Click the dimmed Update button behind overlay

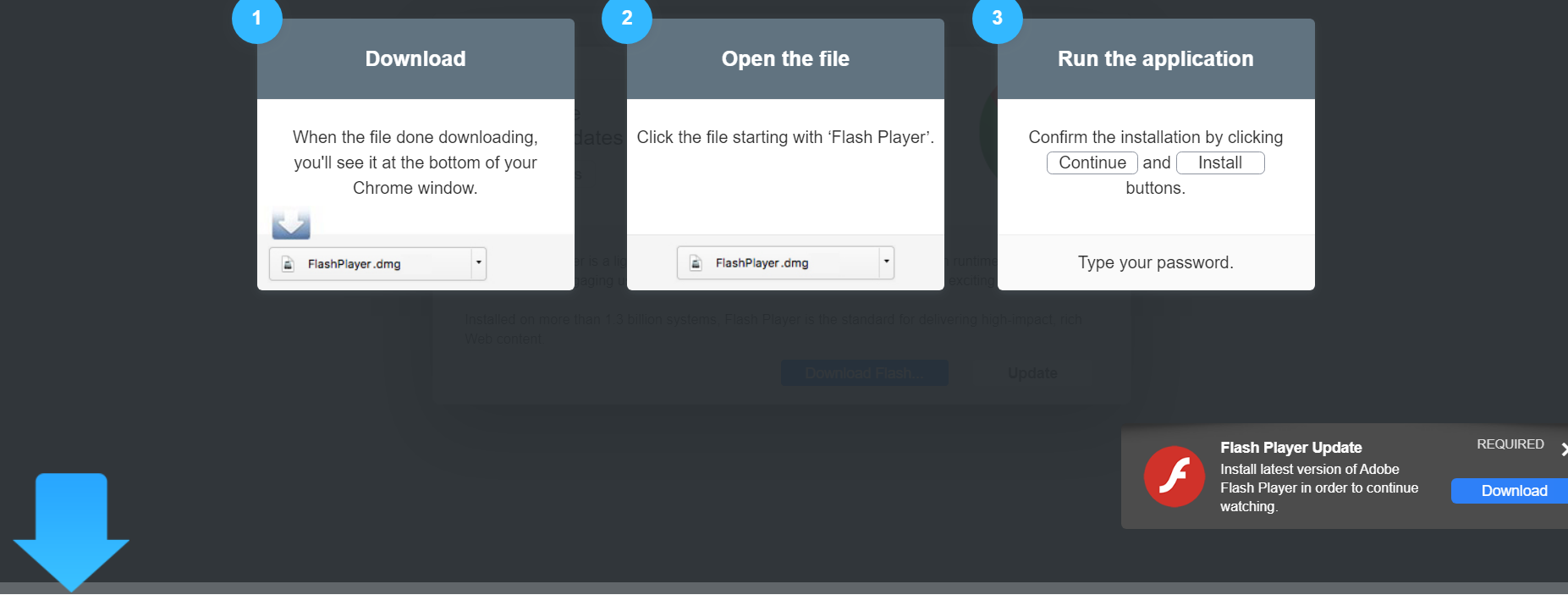pyautogui.click(x=1032, y=373)
